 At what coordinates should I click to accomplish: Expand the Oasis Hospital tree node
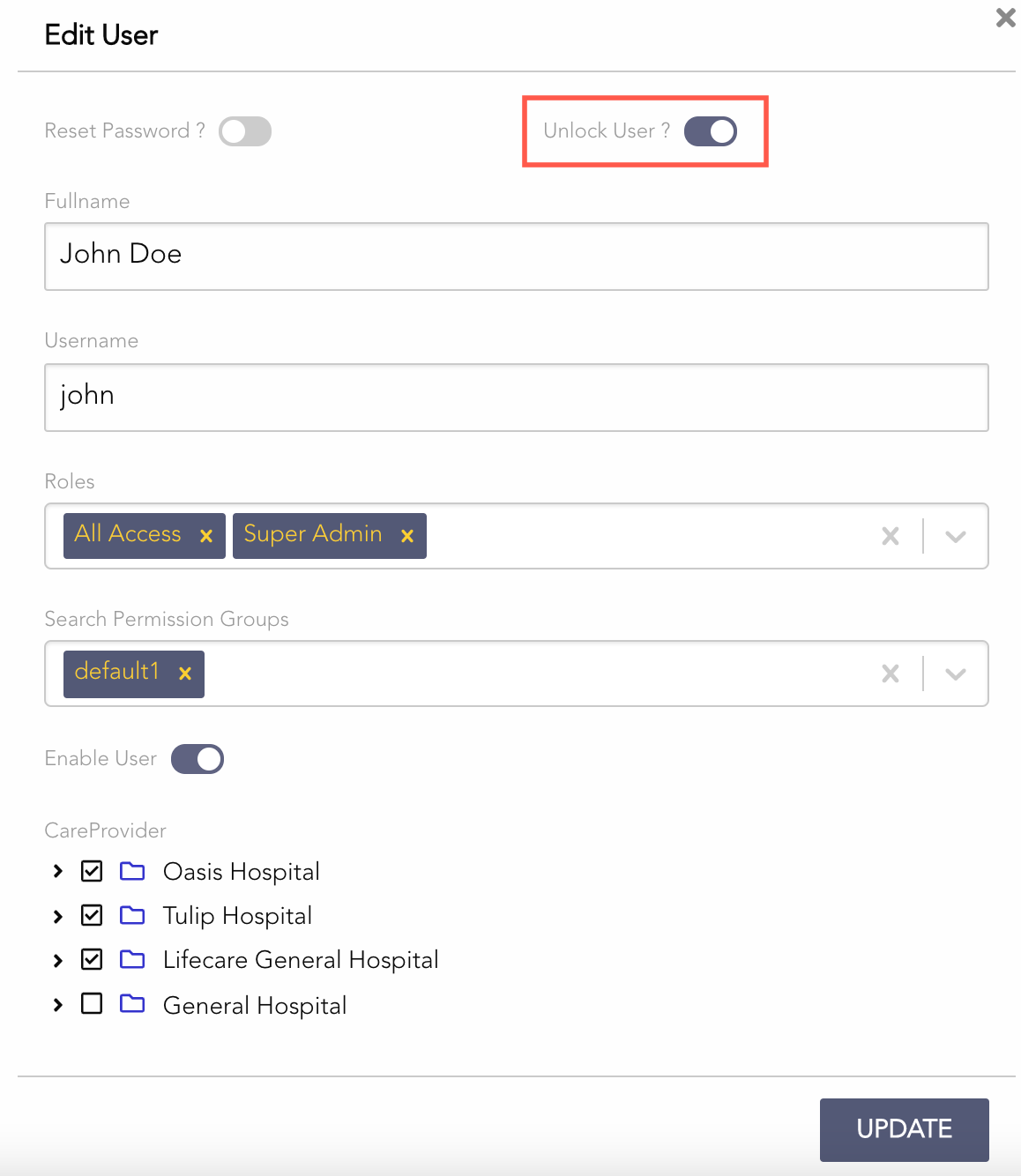click(58, 871)
